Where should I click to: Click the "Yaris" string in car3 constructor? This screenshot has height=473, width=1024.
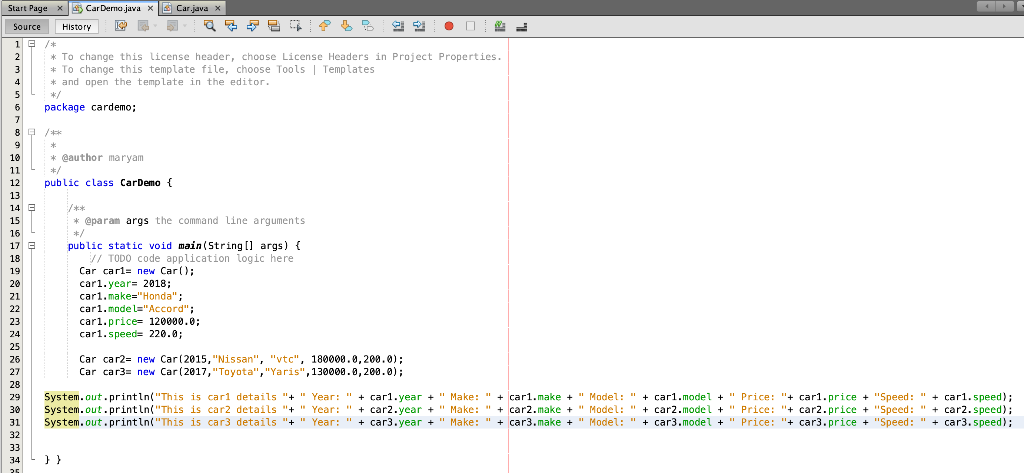(x=285, y=372)
